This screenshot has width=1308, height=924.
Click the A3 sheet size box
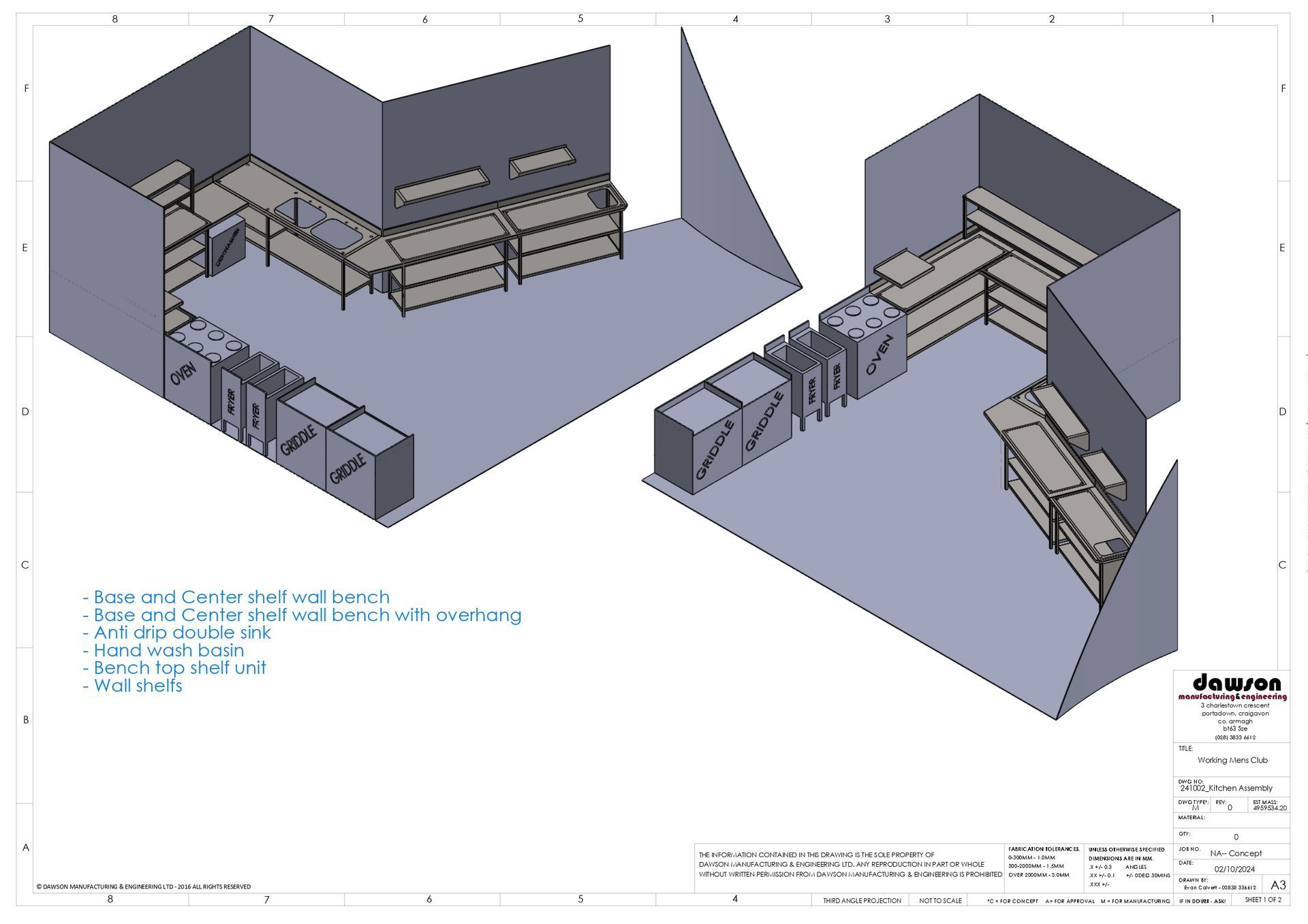point(1278,885)
